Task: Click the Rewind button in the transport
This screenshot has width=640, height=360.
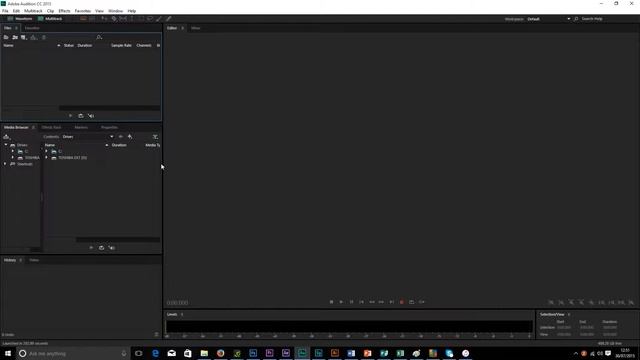Action: pos(371,302)
